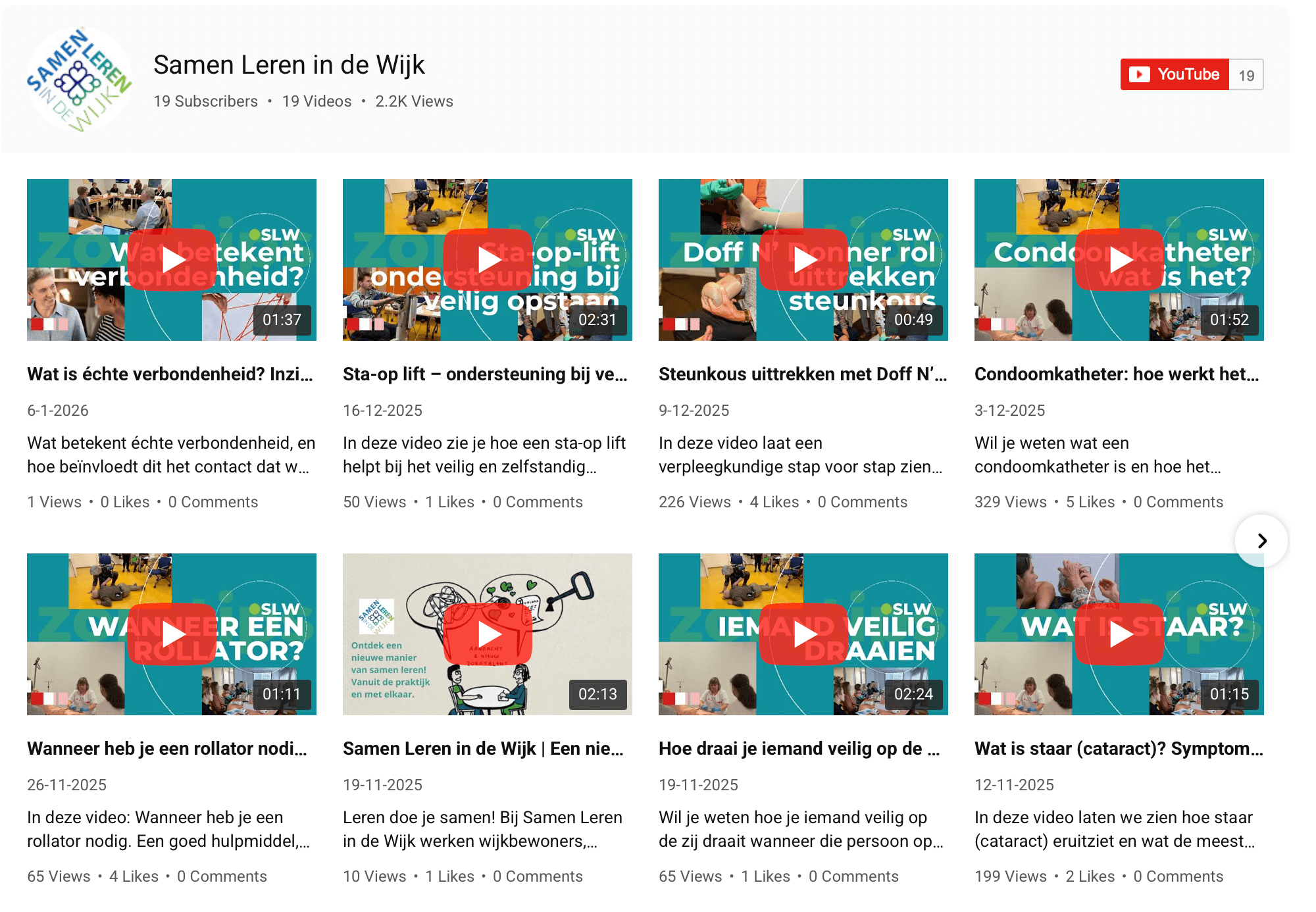Screen dimensions: 1316x912
Task: Open title link 'Wat is échte verbondenheid?'
Action: coord(170,374)
